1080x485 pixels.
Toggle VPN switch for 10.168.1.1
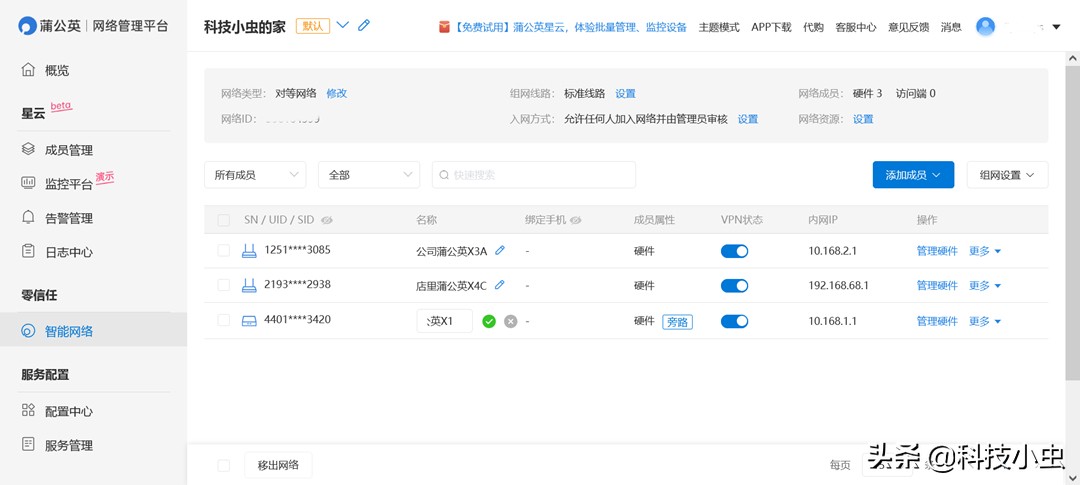(x=734, y=321)
